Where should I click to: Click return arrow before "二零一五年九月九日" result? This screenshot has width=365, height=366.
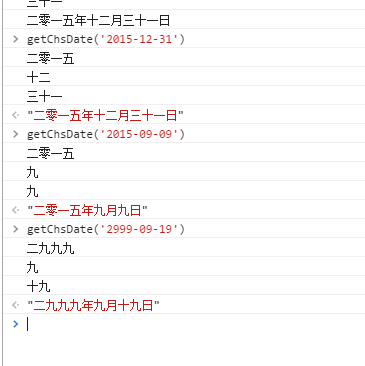pos(15,210)
